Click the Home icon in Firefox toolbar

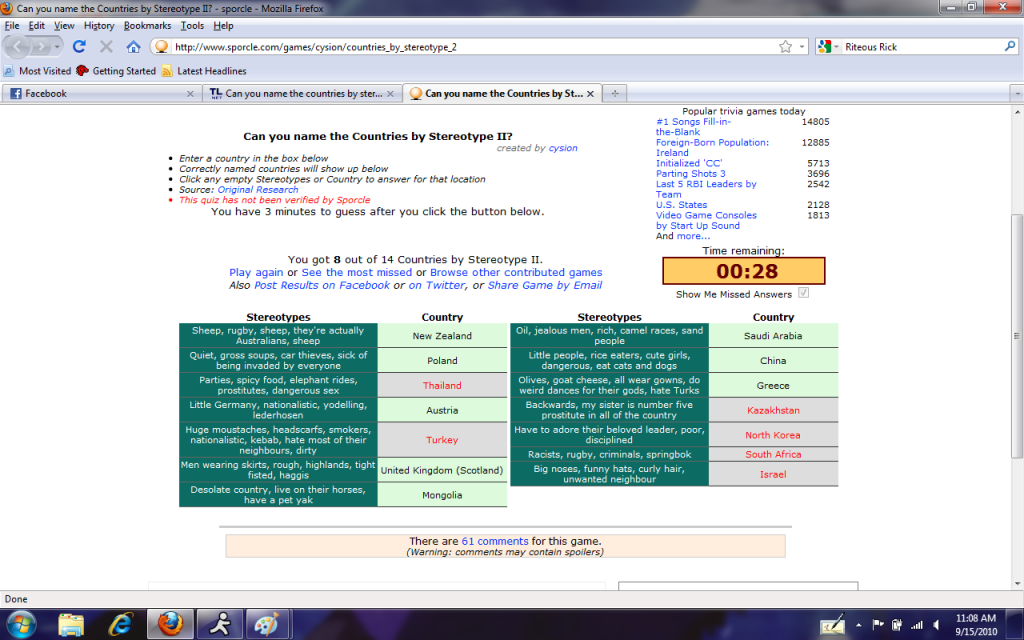[133, 47]
